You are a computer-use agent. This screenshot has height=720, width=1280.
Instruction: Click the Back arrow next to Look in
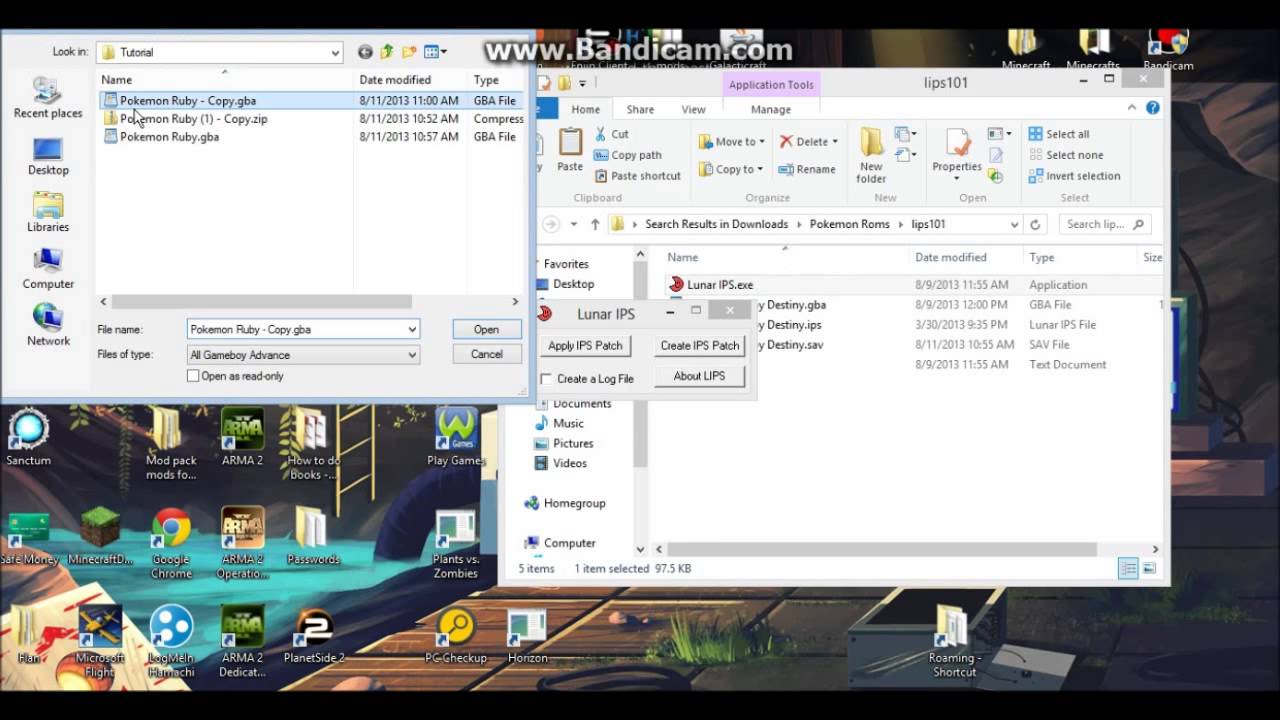click(x=365, y=52)
